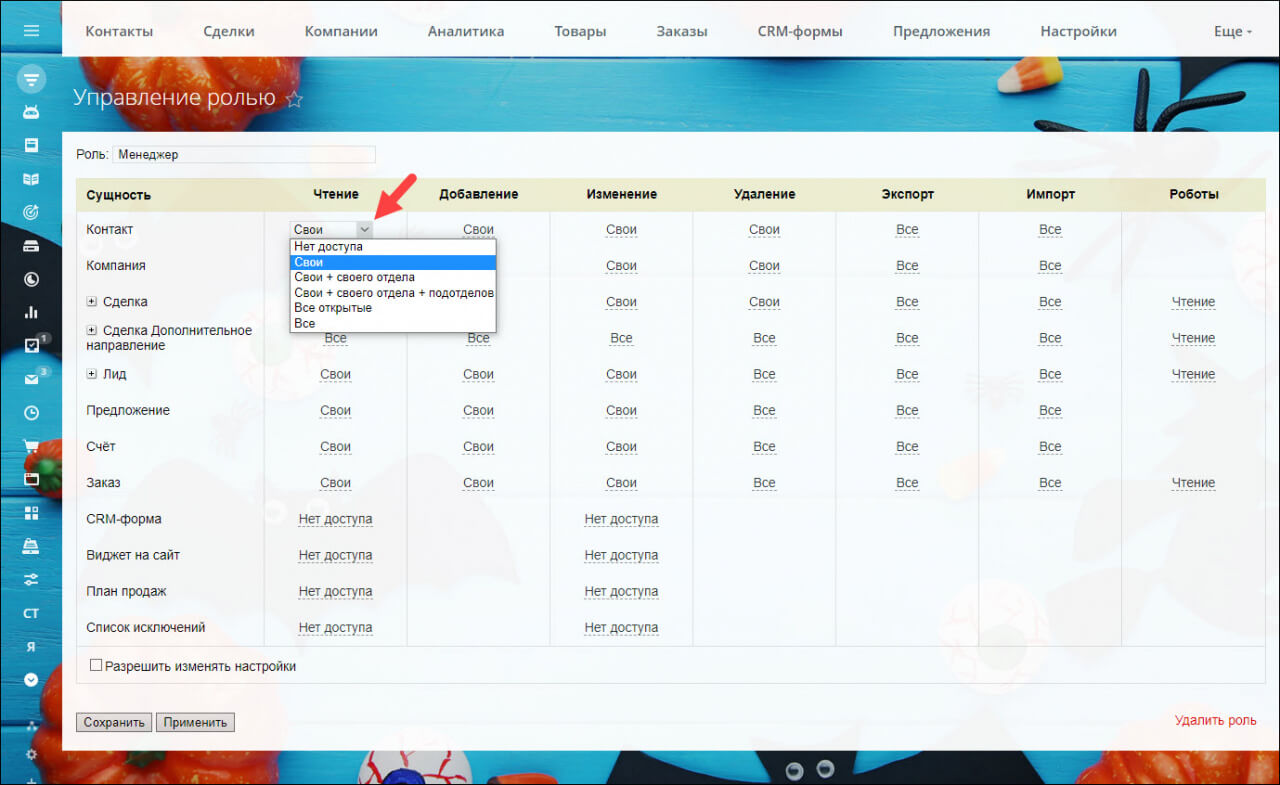Screen dimensions: 1280x785
Task: Open the shopping cart icon in sidebar
Action: click(x=31, y=446)
